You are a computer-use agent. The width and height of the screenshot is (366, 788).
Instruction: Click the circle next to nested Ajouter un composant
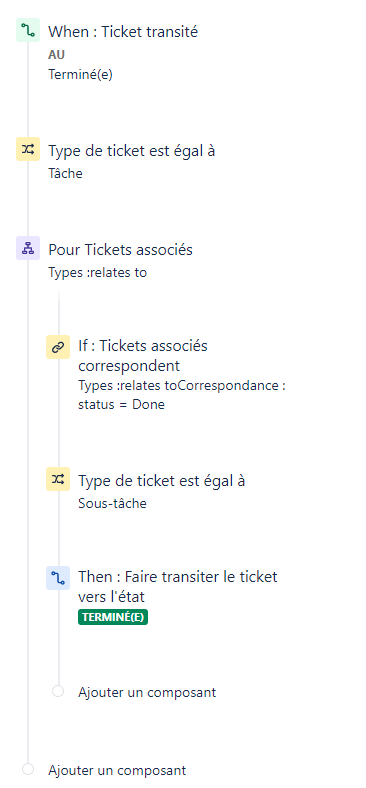coord(58,692)
